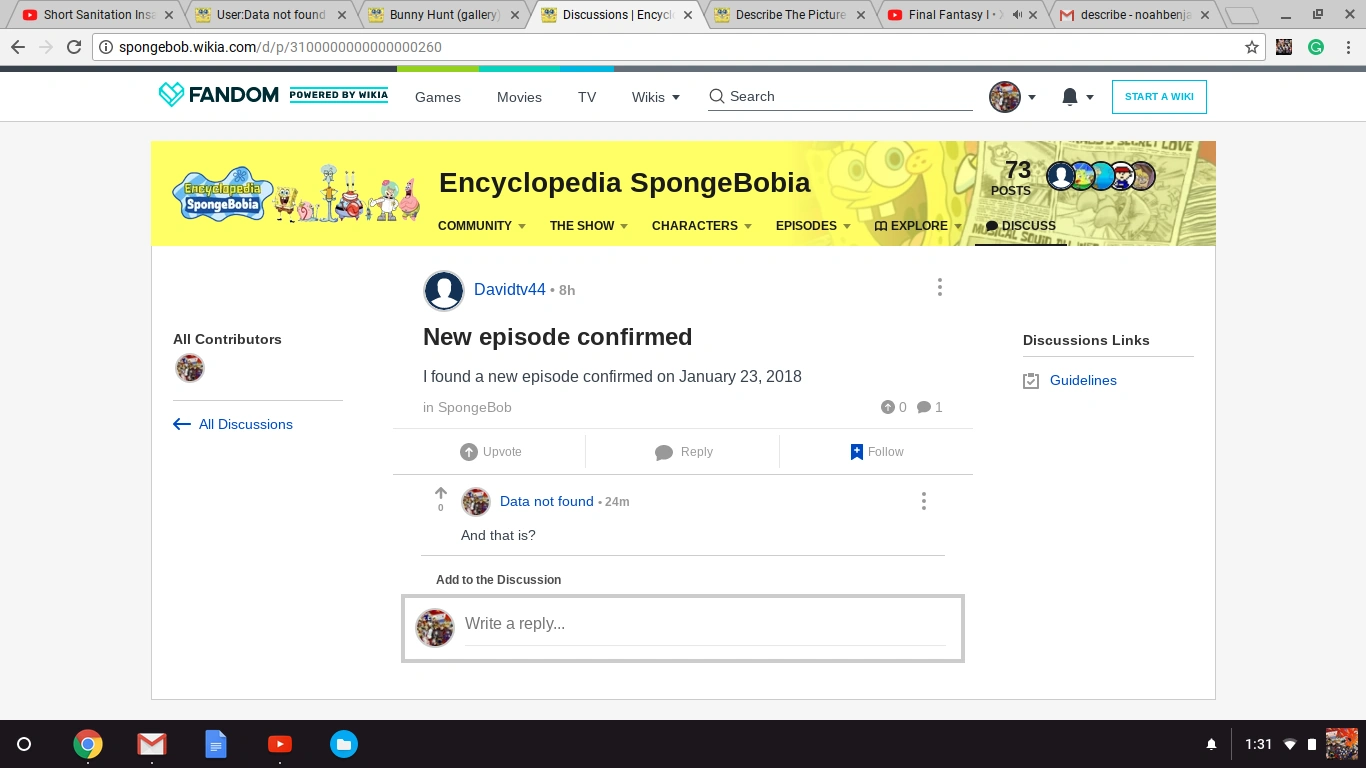Open the user avatar account dropdown
The image size is (1366, 768).
click(x=1012, y=97)
